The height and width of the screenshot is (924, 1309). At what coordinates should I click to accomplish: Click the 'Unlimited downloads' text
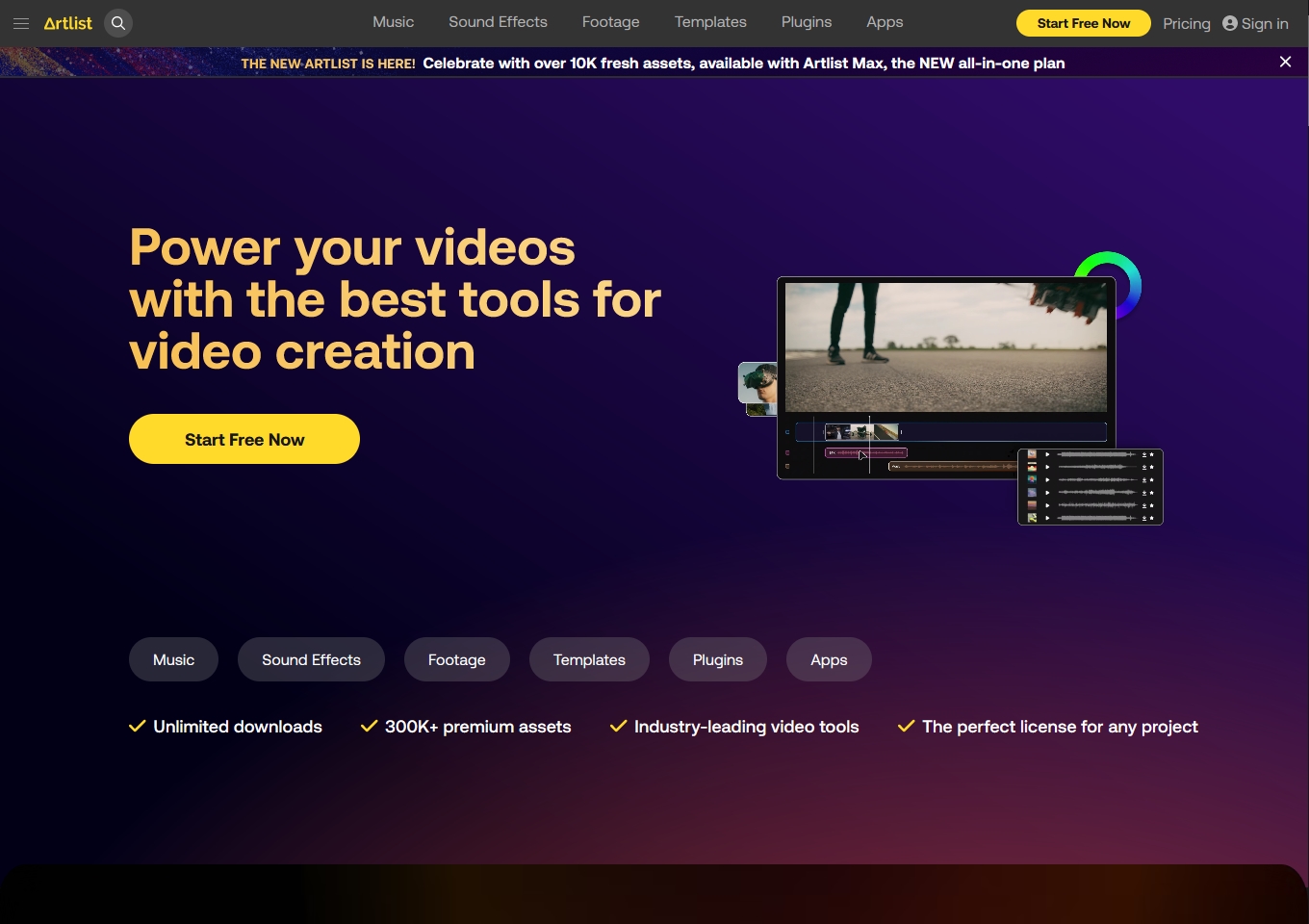(x=238, y=727)
